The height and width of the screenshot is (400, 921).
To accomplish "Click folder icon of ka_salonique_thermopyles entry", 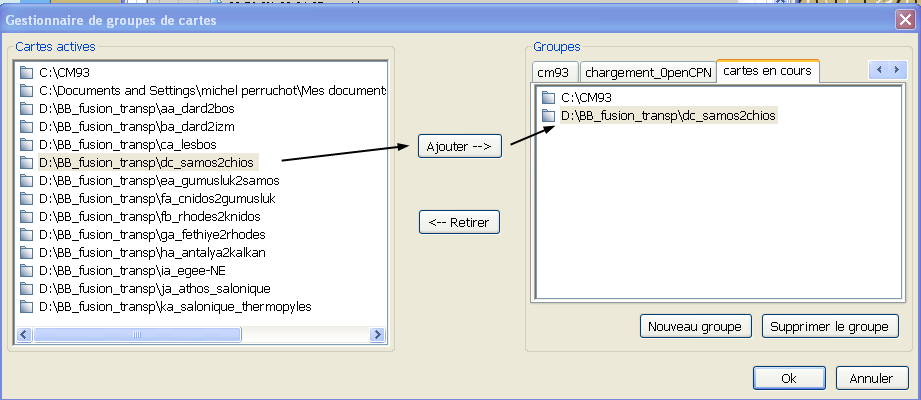I will (27, 306).
